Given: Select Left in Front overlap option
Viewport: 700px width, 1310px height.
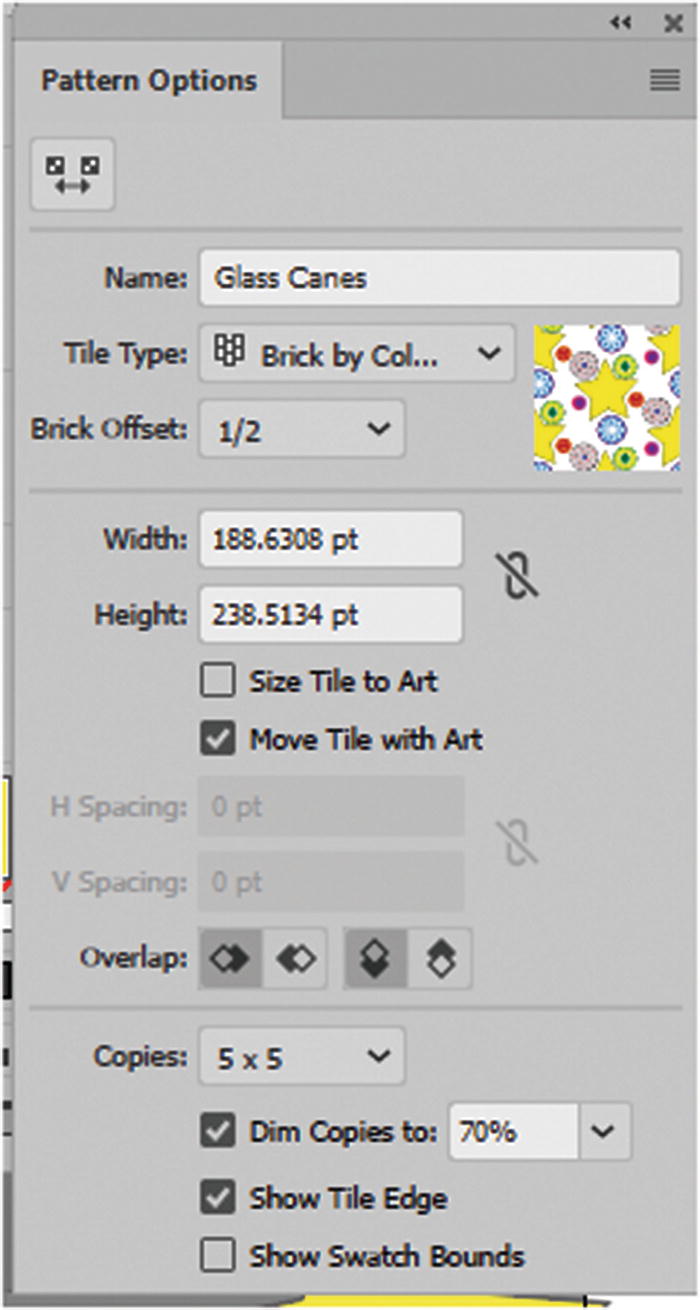Looking at the screenshot, I should [x=232, y=959].
